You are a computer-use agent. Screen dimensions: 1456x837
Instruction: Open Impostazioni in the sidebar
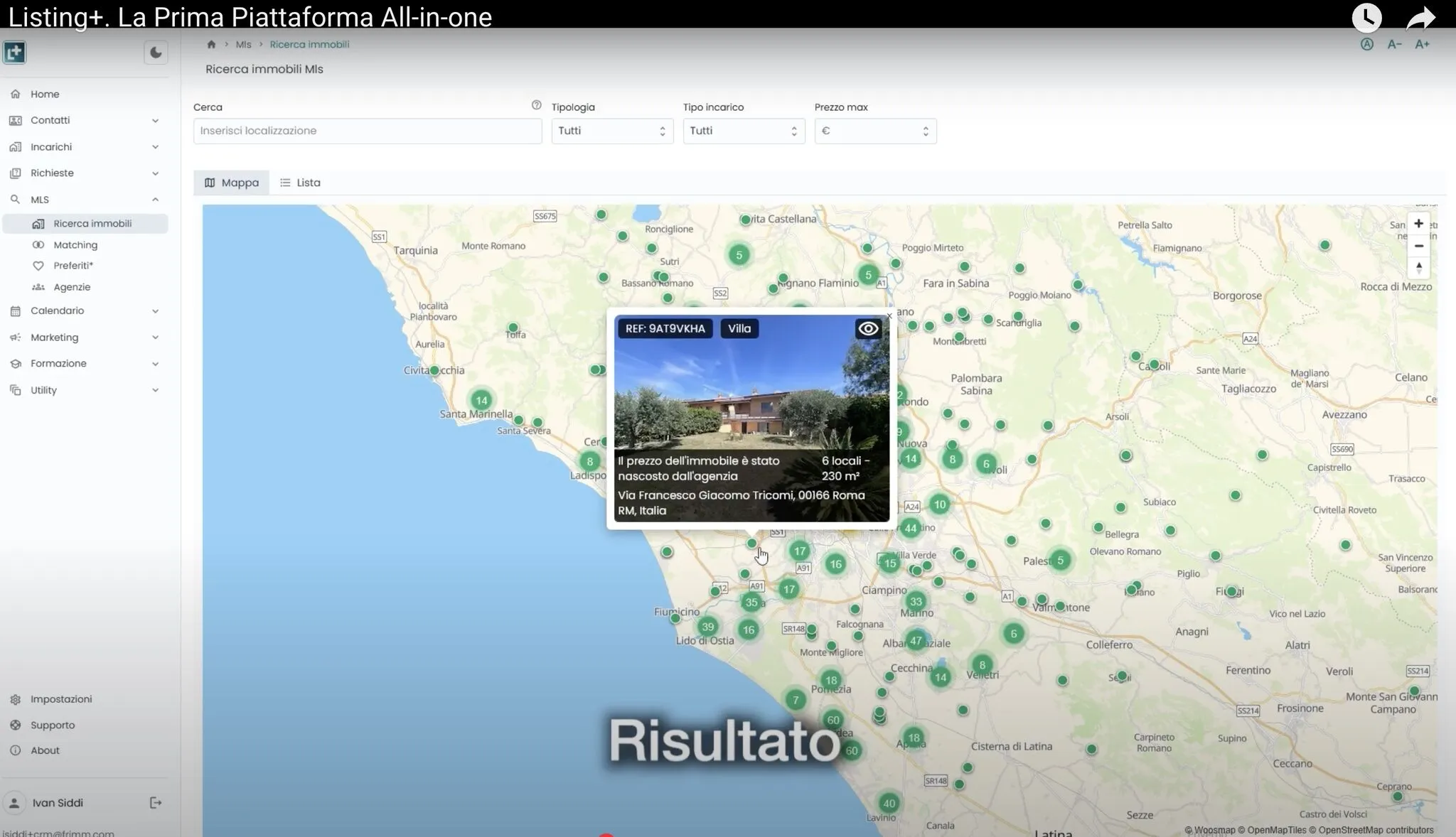point(61,699)
